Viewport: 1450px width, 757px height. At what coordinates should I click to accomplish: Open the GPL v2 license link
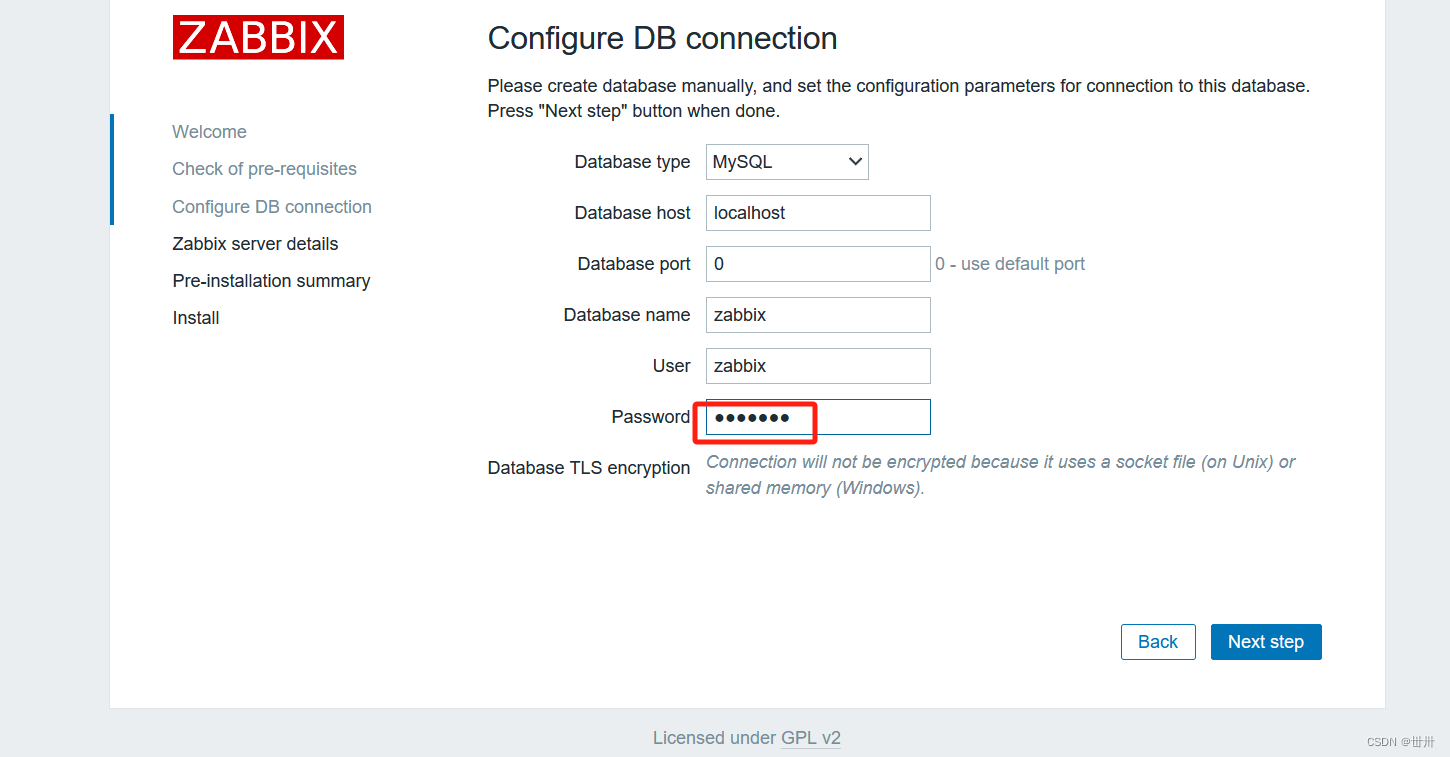click(x=810, y=737)
